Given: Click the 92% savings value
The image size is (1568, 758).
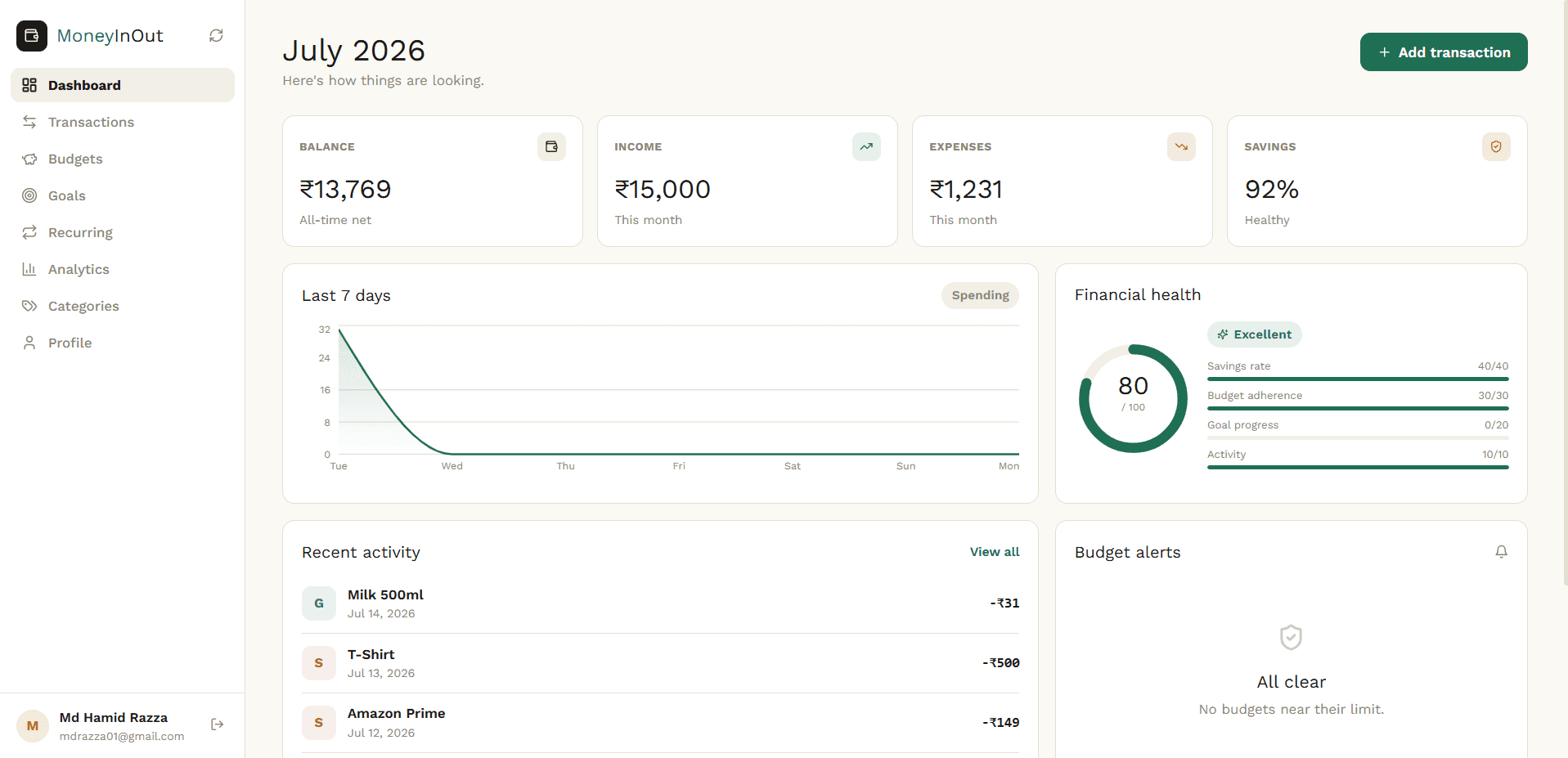Looking at the screenshot, I should pyautogui.click(x=1272, y=190).
